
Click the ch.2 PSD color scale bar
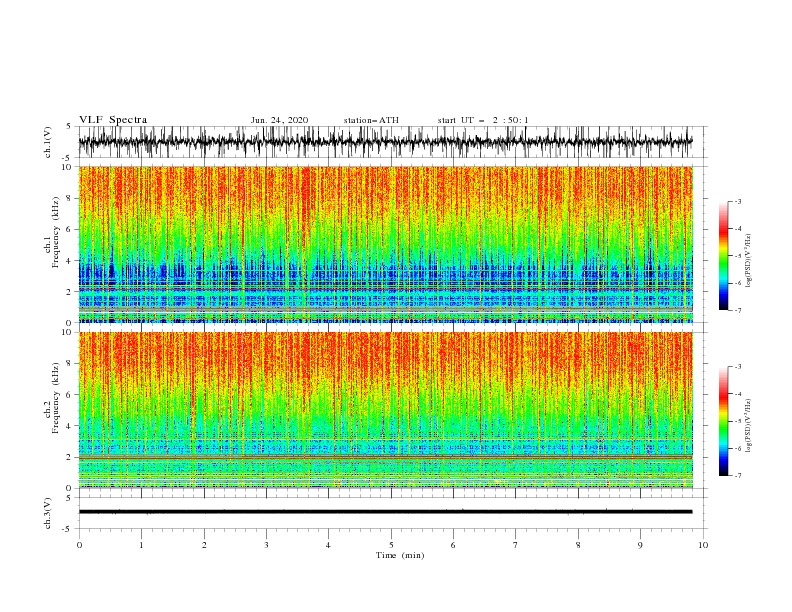coord(723,421)
